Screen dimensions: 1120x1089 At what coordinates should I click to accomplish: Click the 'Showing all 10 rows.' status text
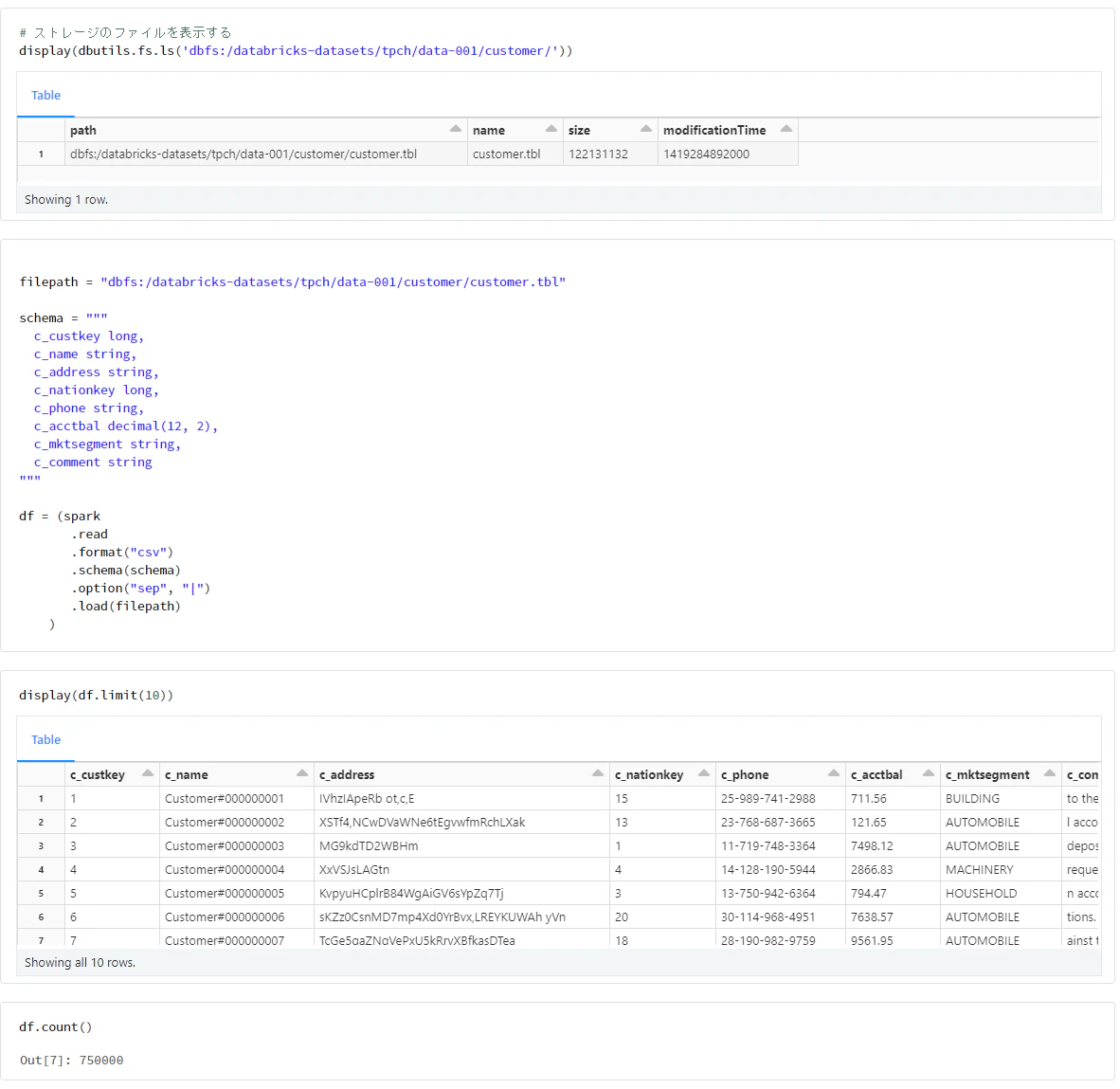pos(80,963)
